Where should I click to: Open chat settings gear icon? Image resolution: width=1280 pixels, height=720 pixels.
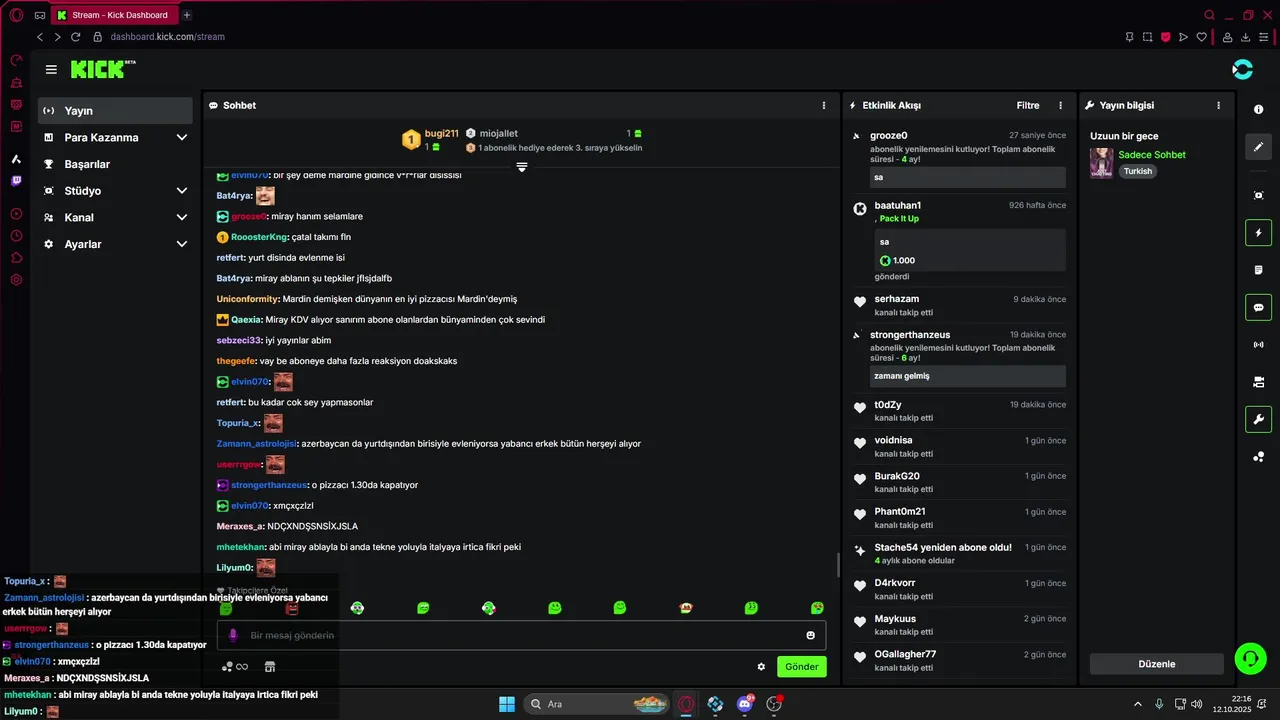click(761, 667)
